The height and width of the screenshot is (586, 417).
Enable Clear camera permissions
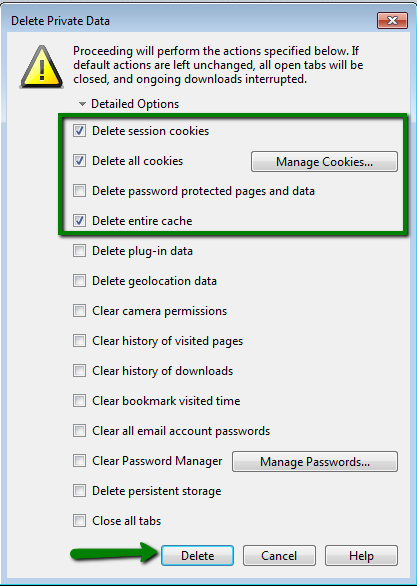coord(79,311)
